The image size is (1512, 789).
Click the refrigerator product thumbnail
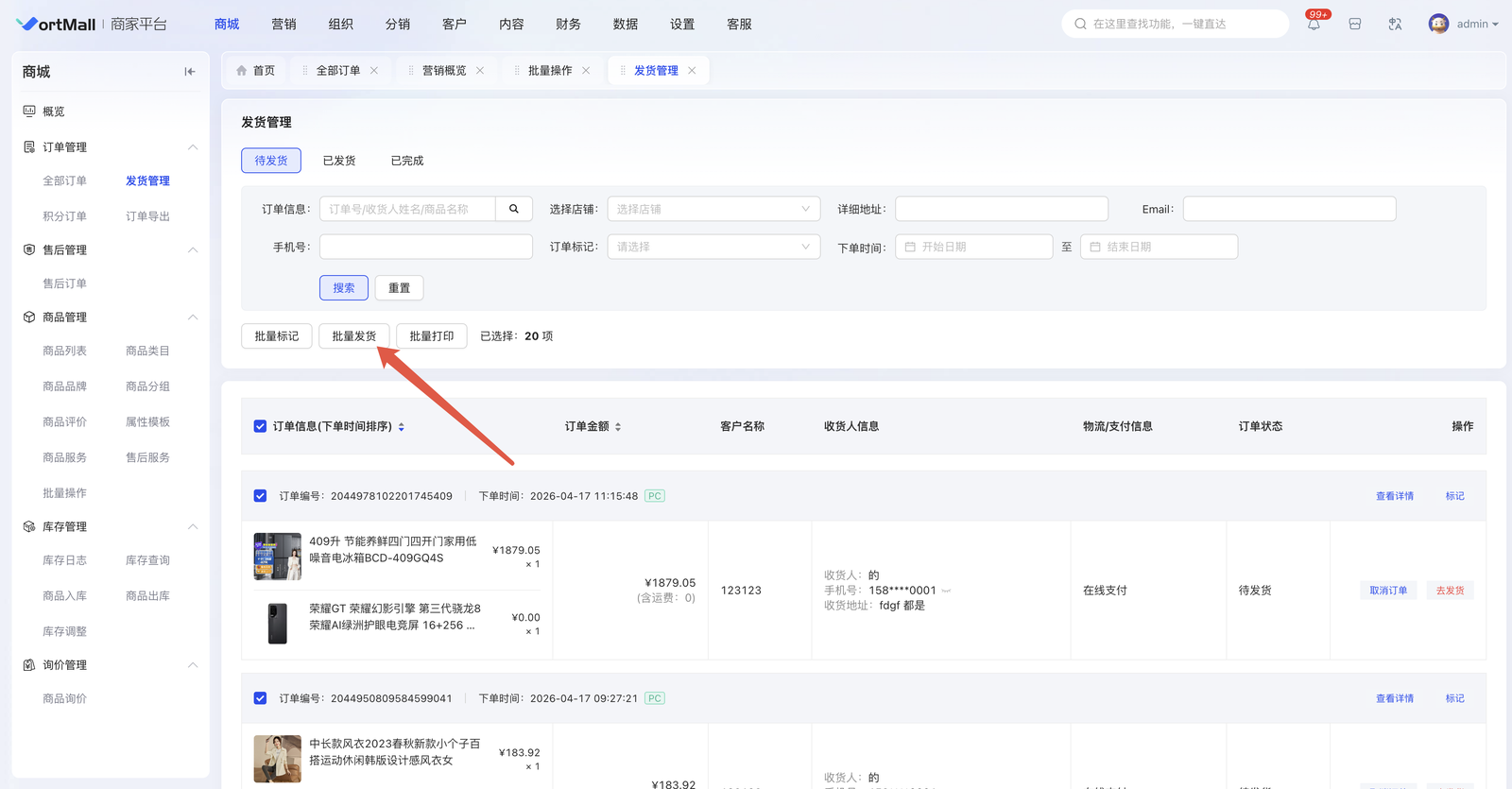coord(277,557)
